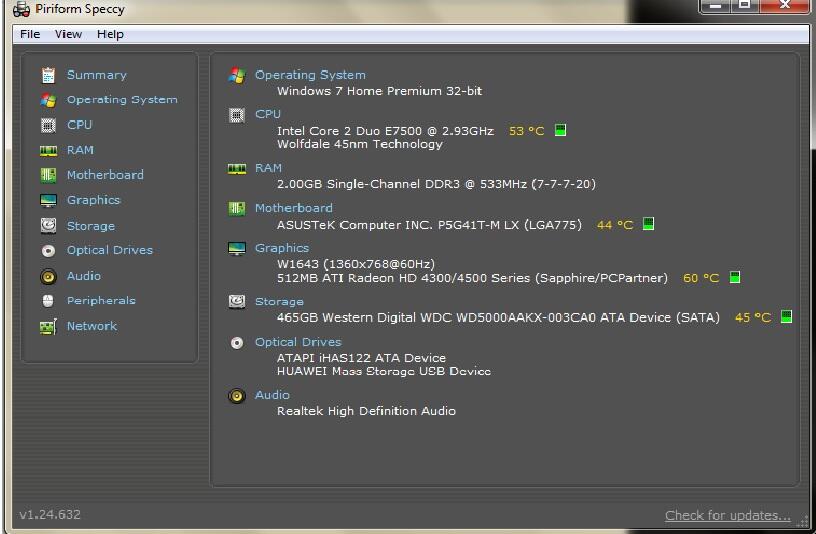Click the Graphics monitor icon in sidebar
The height and width of the screenshot is (534, 816).
[48, 200]
